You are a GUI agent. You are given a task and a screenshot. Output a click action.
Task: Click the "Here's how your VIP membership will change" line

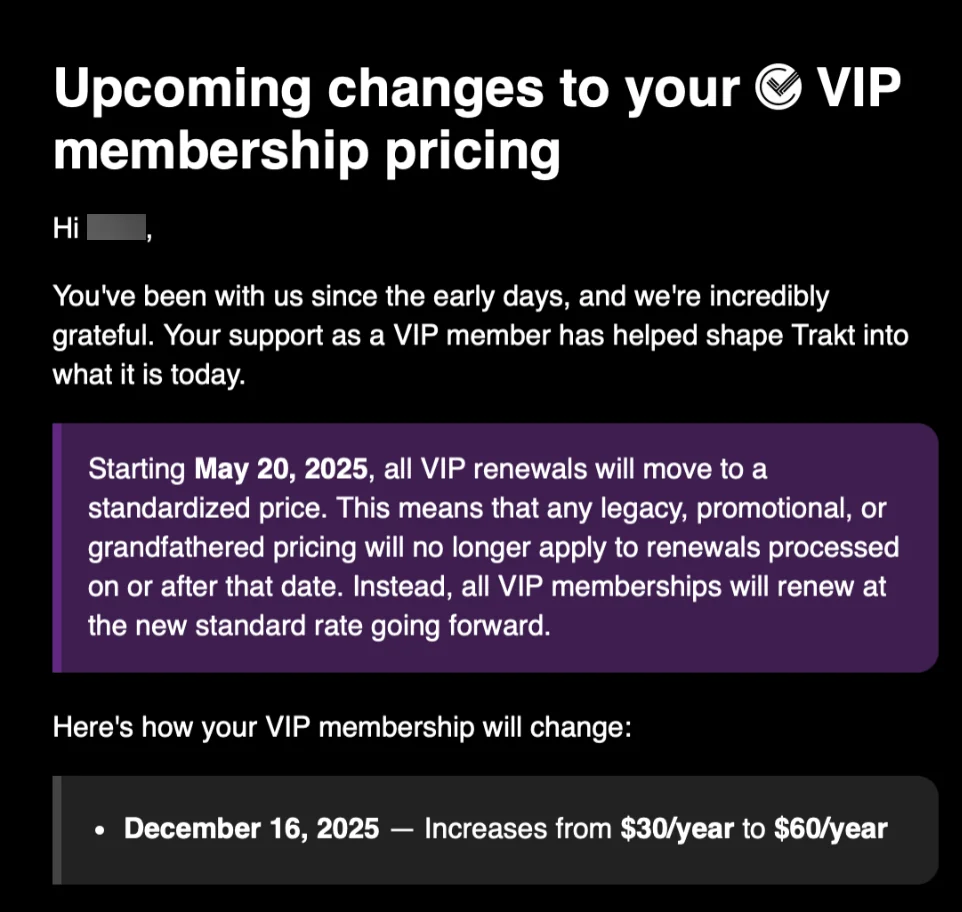(x=342, y=727)
